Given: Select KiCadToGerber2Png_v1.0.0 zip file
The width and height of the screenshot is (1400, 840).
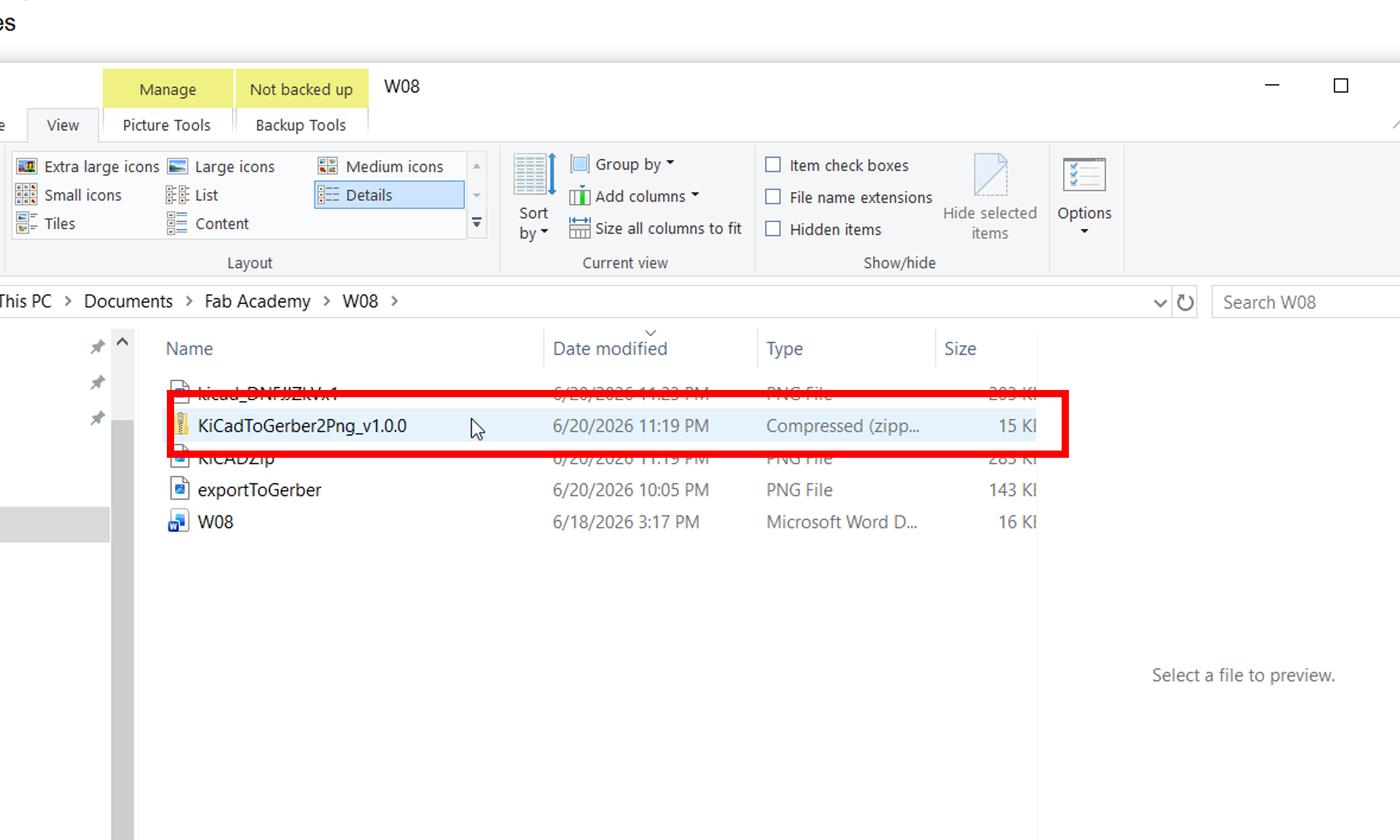Looking at the screenshot, I should click(601, 426).
